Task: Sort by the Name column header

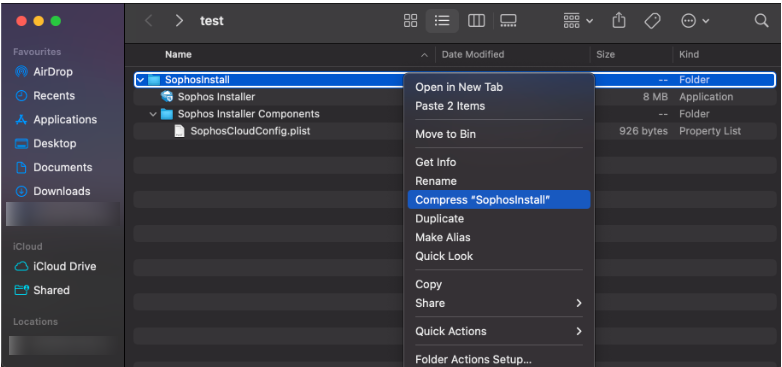Action: [178, 54]
